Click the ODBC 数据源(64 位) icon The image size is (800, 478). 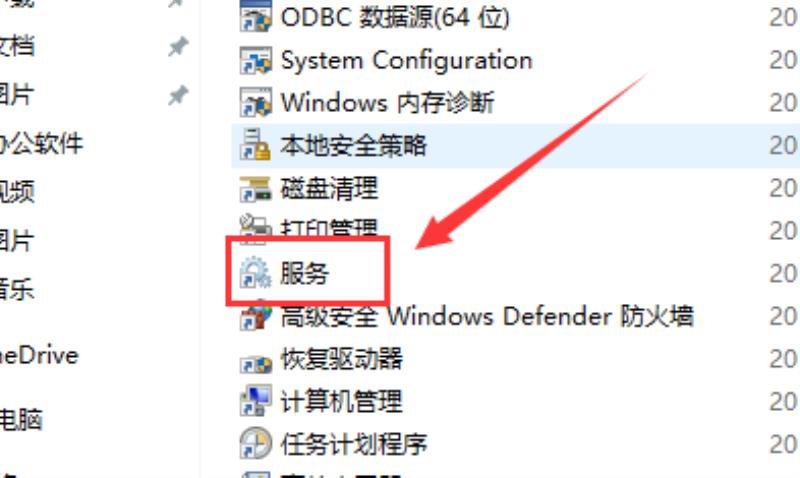tap(256, 17)
